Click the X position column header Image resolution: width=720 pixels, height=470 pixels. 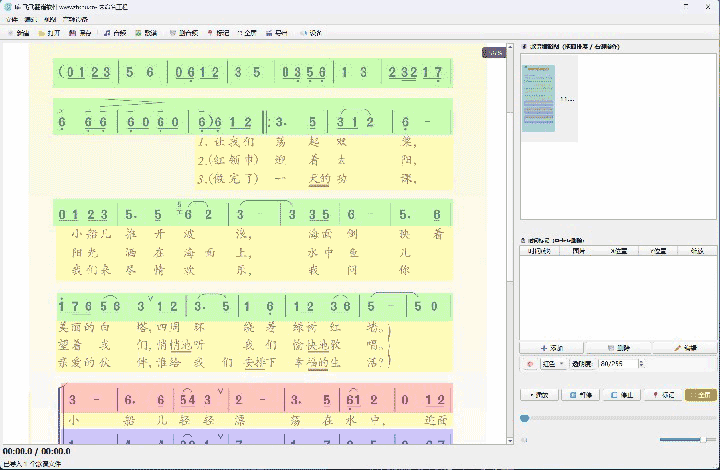(618, 251)
